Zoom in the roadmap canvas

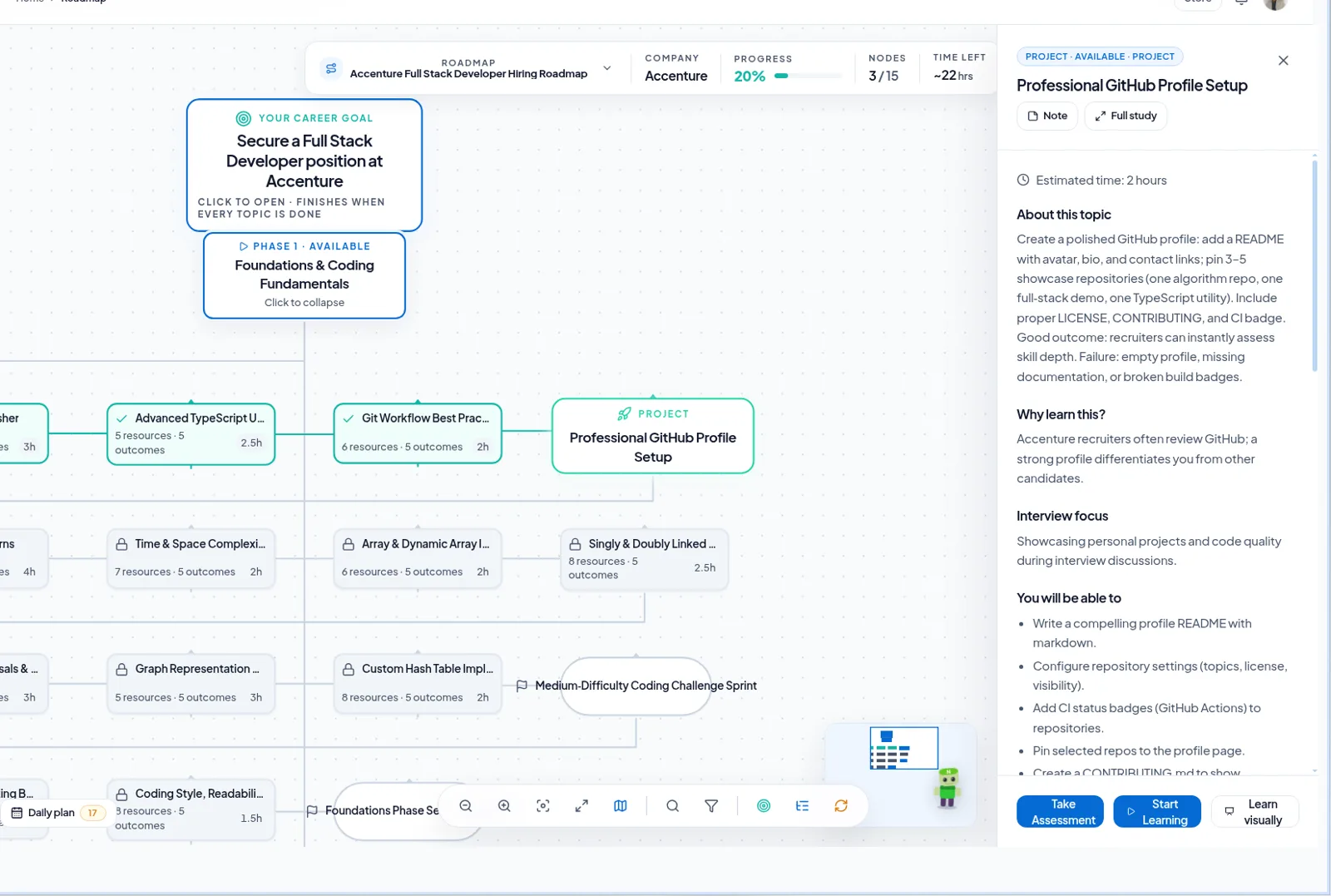click(504, 806)
